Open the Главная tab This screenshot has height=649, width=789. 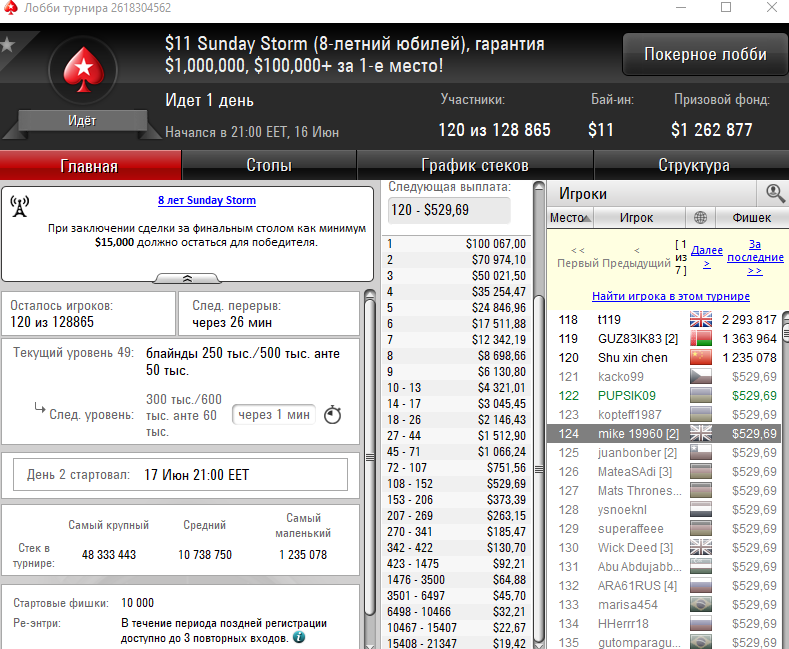tap(90, 166)
